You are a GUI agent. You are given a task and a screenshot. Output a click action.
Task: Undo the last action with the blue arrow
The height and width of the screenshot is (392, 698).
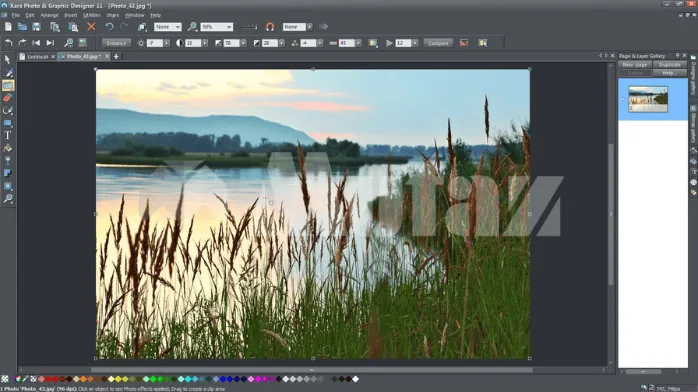[109, 27]
